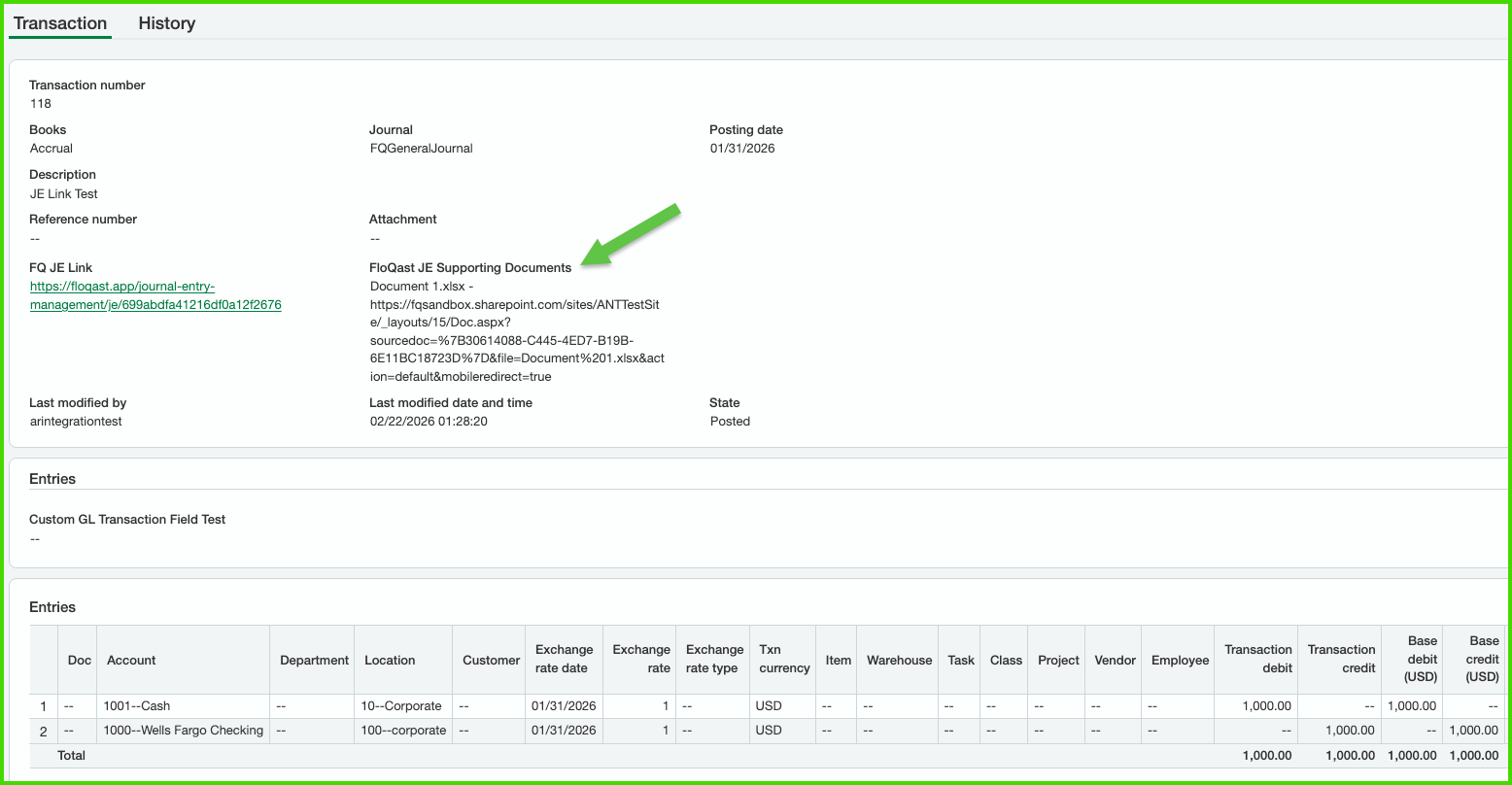Click the Transaction credit column header
This screenshot has width=1512, height=785.
click(1340, 659)
